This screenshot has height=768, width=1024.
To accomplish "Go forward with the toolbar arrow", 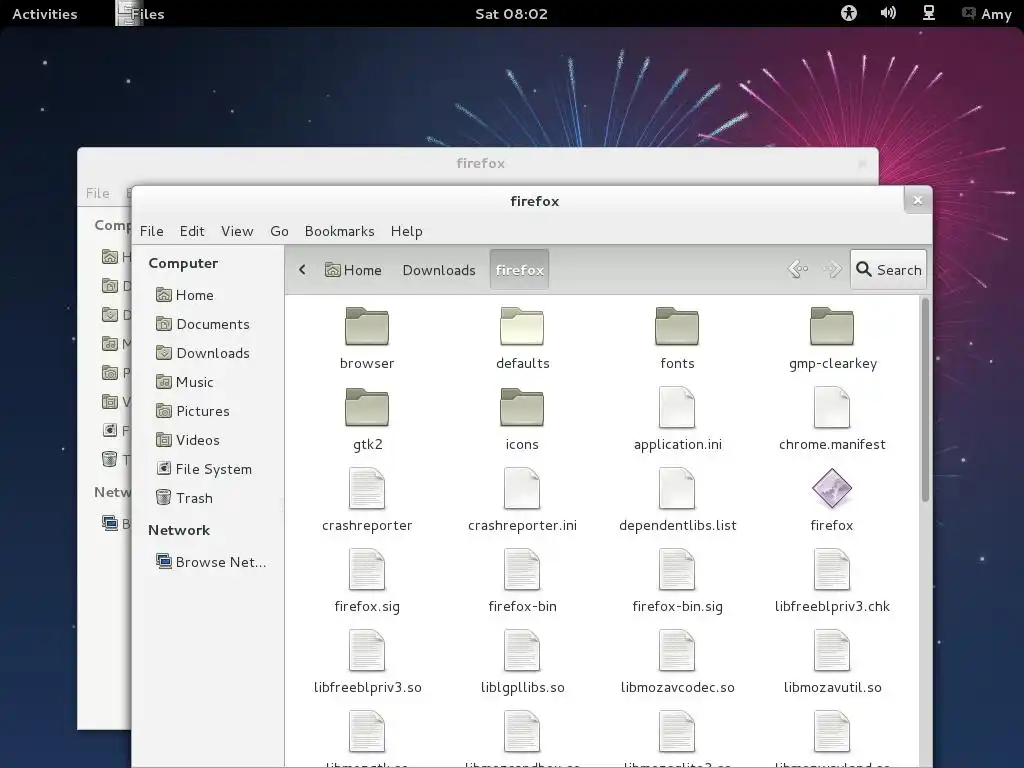I will 832,269.
